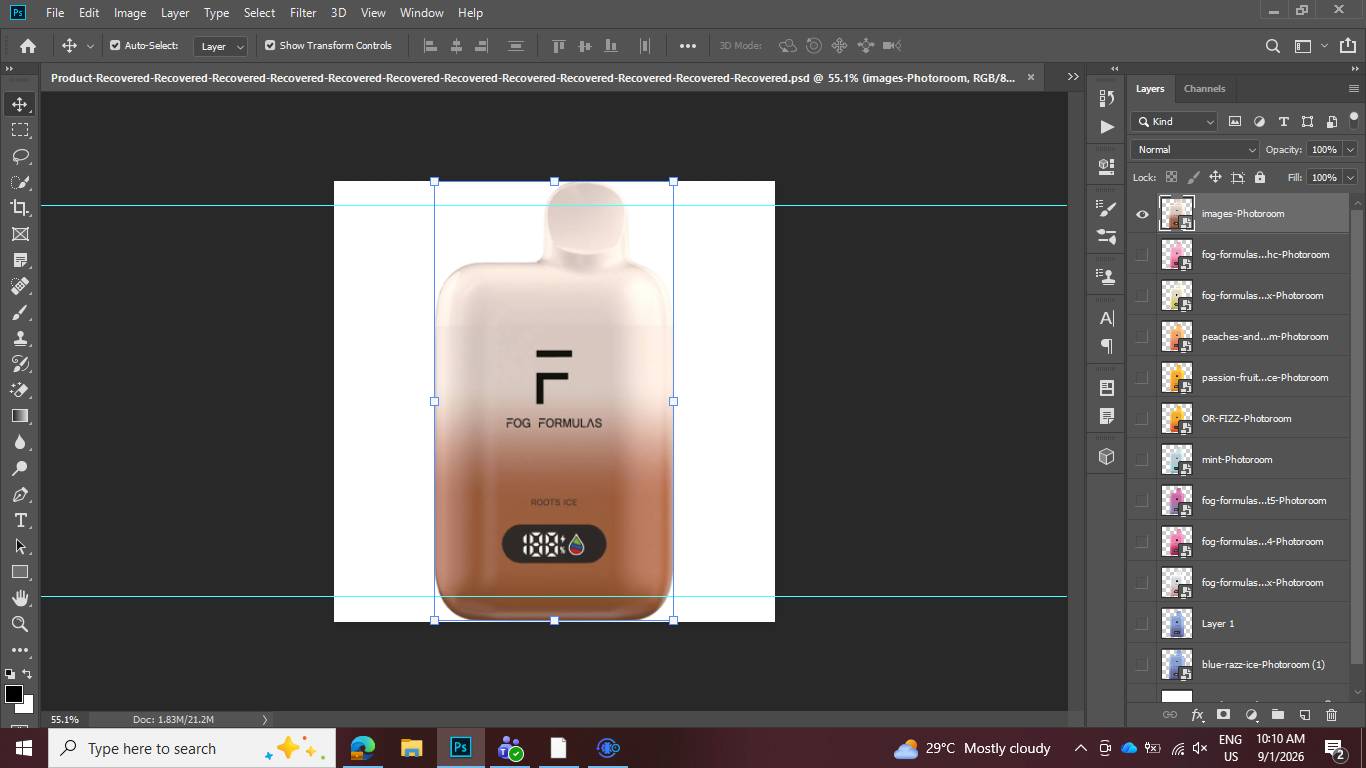Select the Gradient tool

(x=20, y=416)
